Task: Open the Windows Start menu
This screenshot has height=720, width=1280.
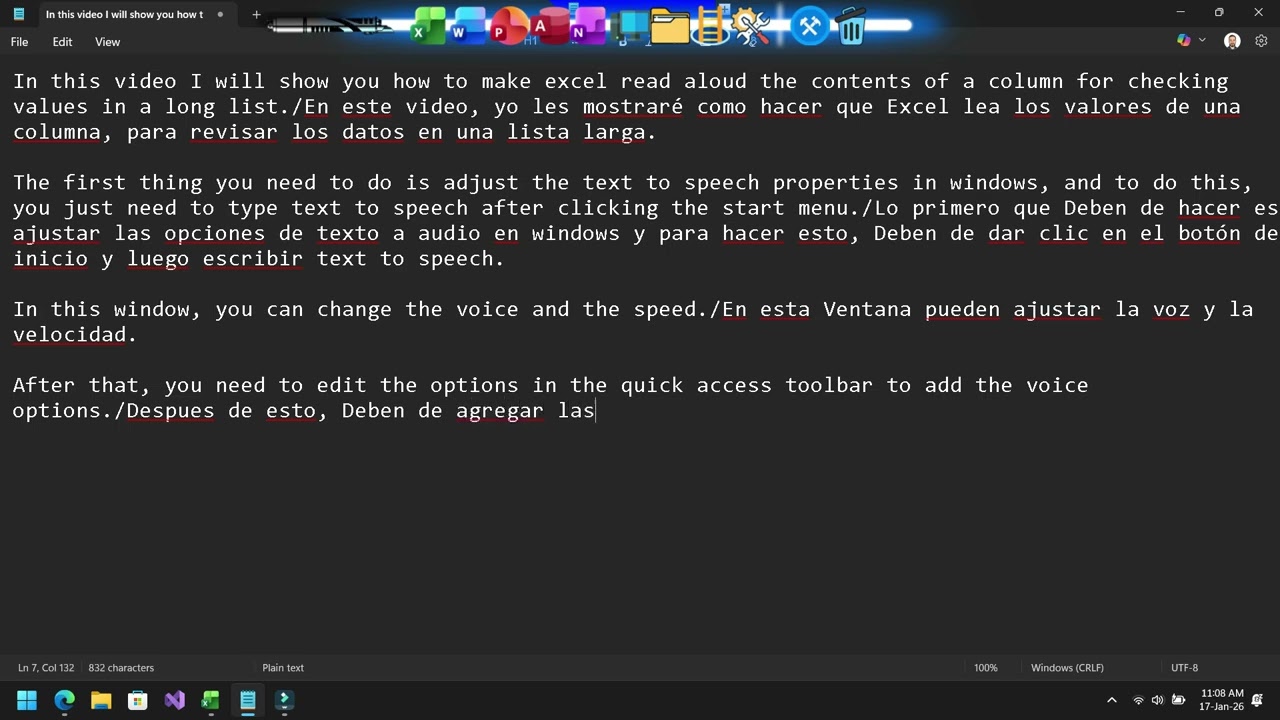Action: 27,700
